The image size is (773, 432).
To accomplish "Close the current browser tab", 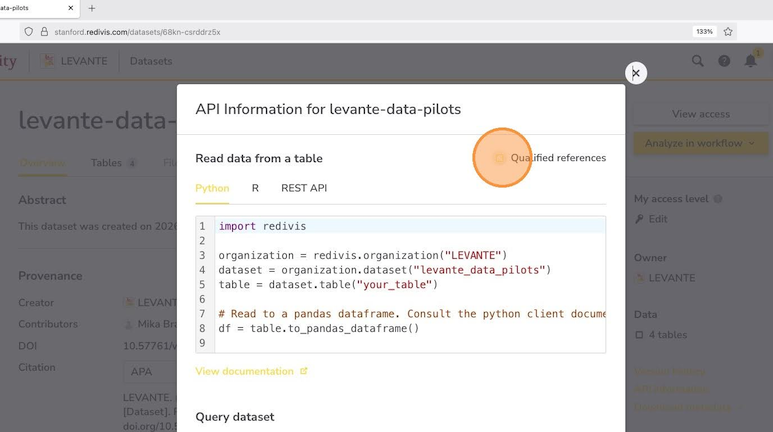I will (69, 8).
